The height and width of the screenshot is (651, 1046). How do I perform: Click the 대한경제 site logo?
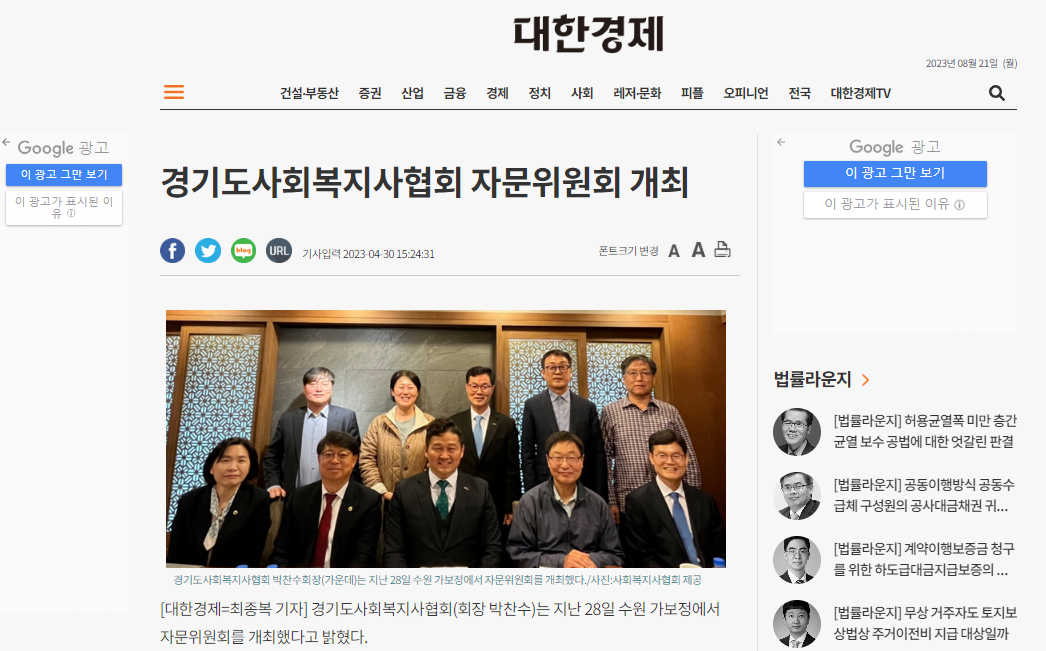[x=588, y=34]
